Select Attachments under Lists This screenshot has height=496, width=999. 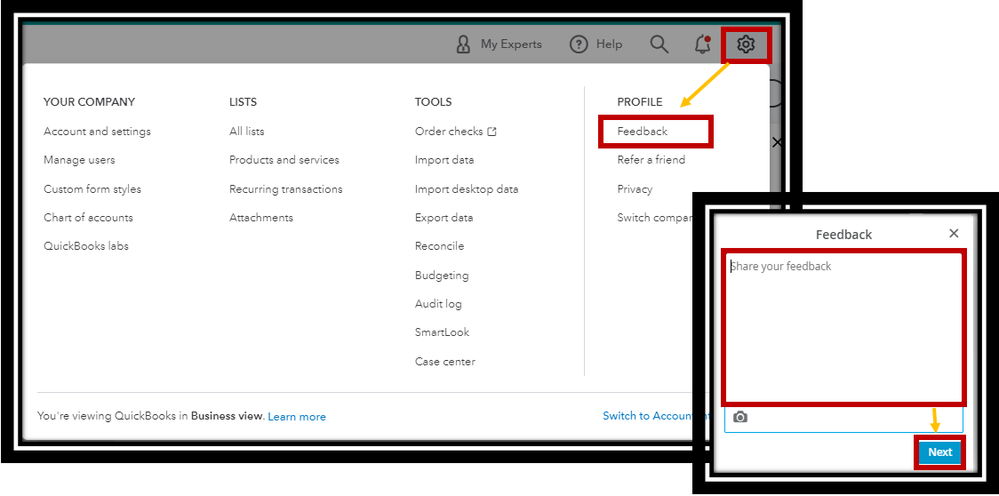[x=261, y=217]
